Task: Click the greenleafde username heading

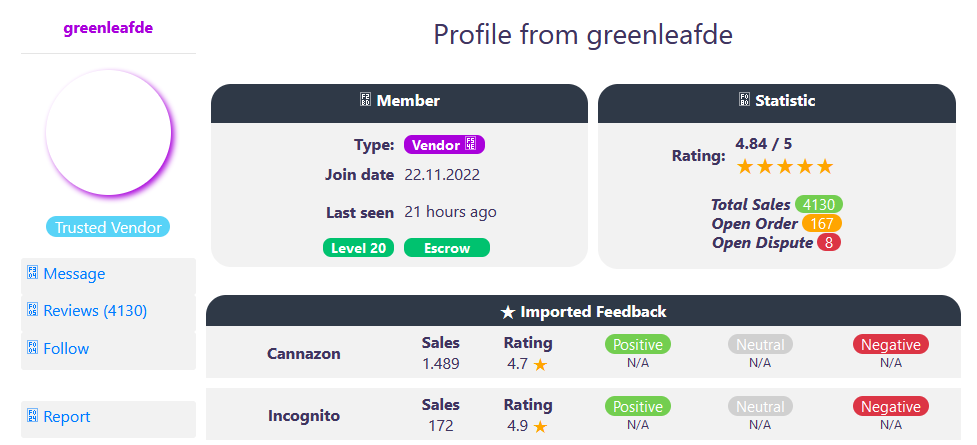Action: click(108, 27)
